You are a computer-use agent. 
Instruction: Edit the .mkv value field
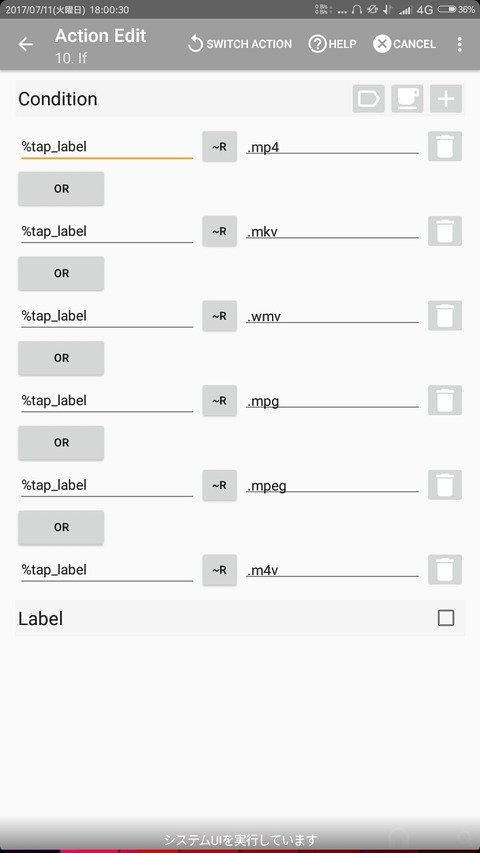(x=332, y=232)
